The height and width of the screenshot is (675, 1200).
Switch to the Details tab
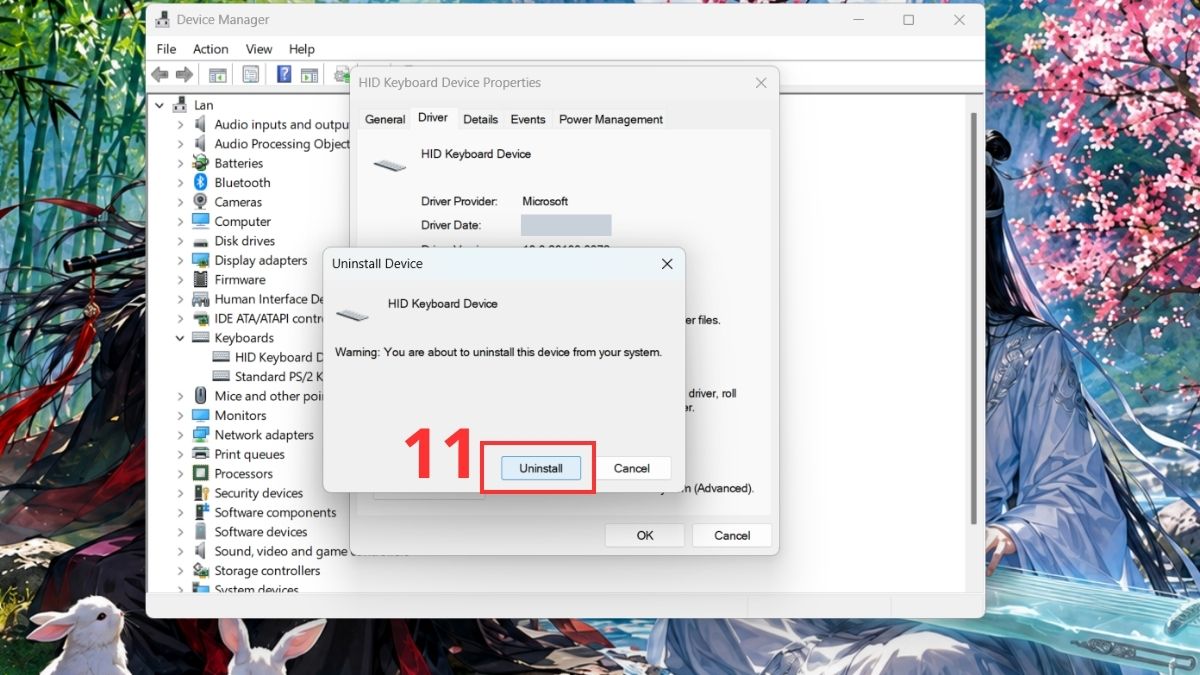480,119
